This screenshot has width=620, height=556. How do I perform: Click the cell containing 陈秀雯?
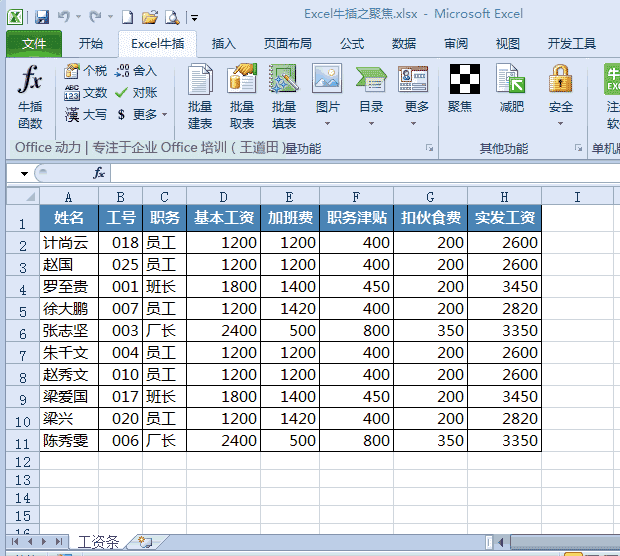coord(69,441)
